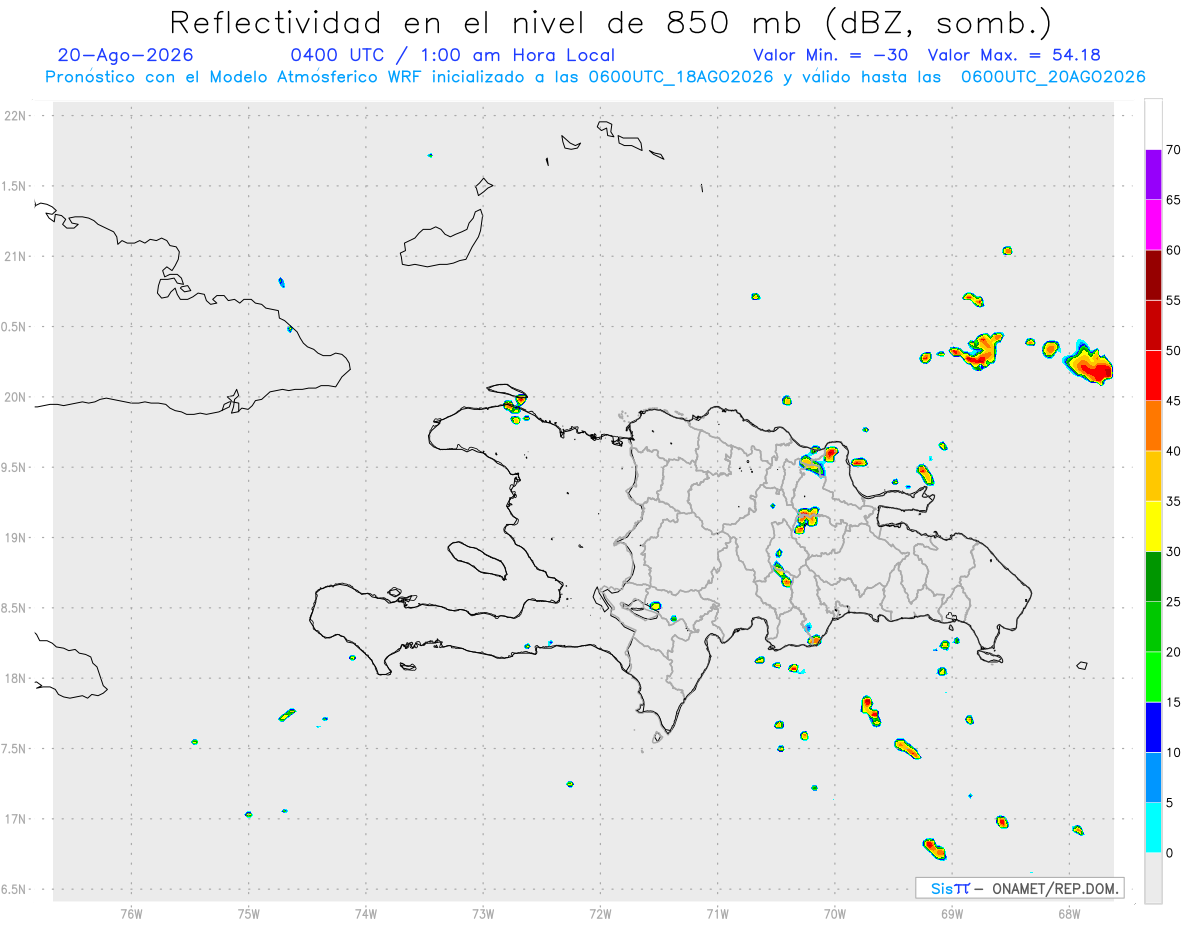Click the '75W' longitude label

tap(249, 912)
